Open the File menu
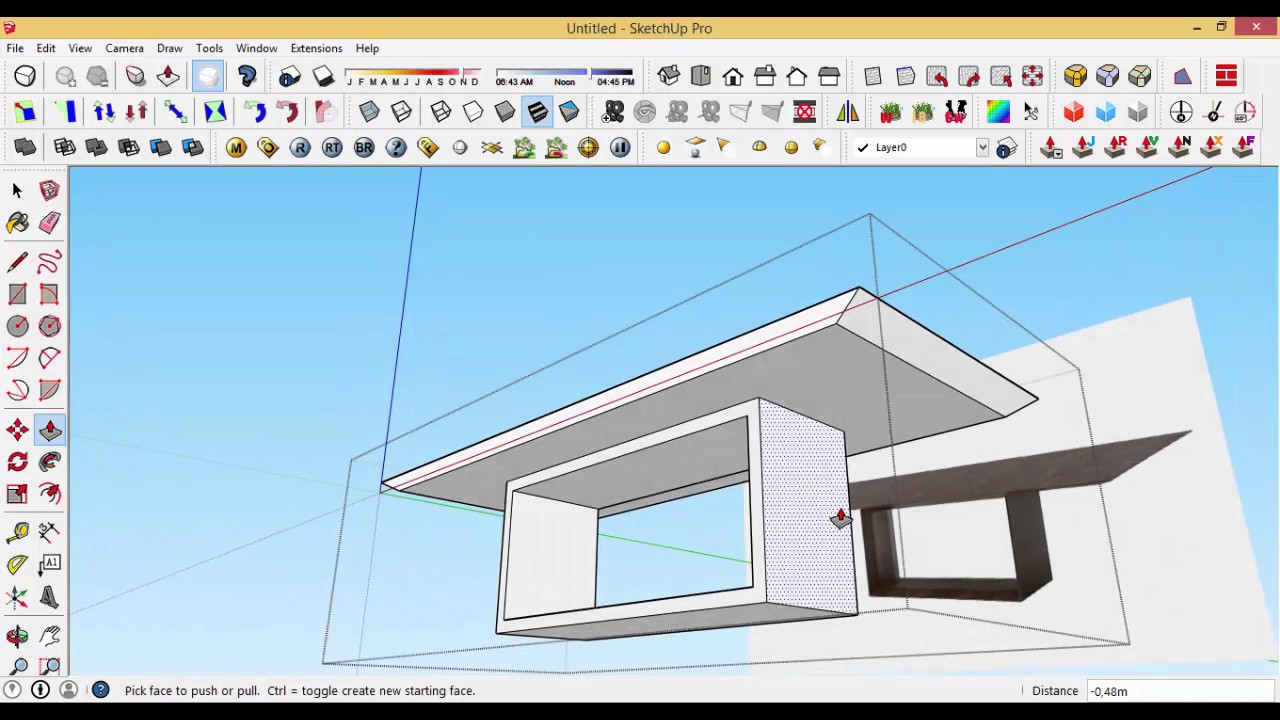The image size is (1280, 720). [15, 48]
